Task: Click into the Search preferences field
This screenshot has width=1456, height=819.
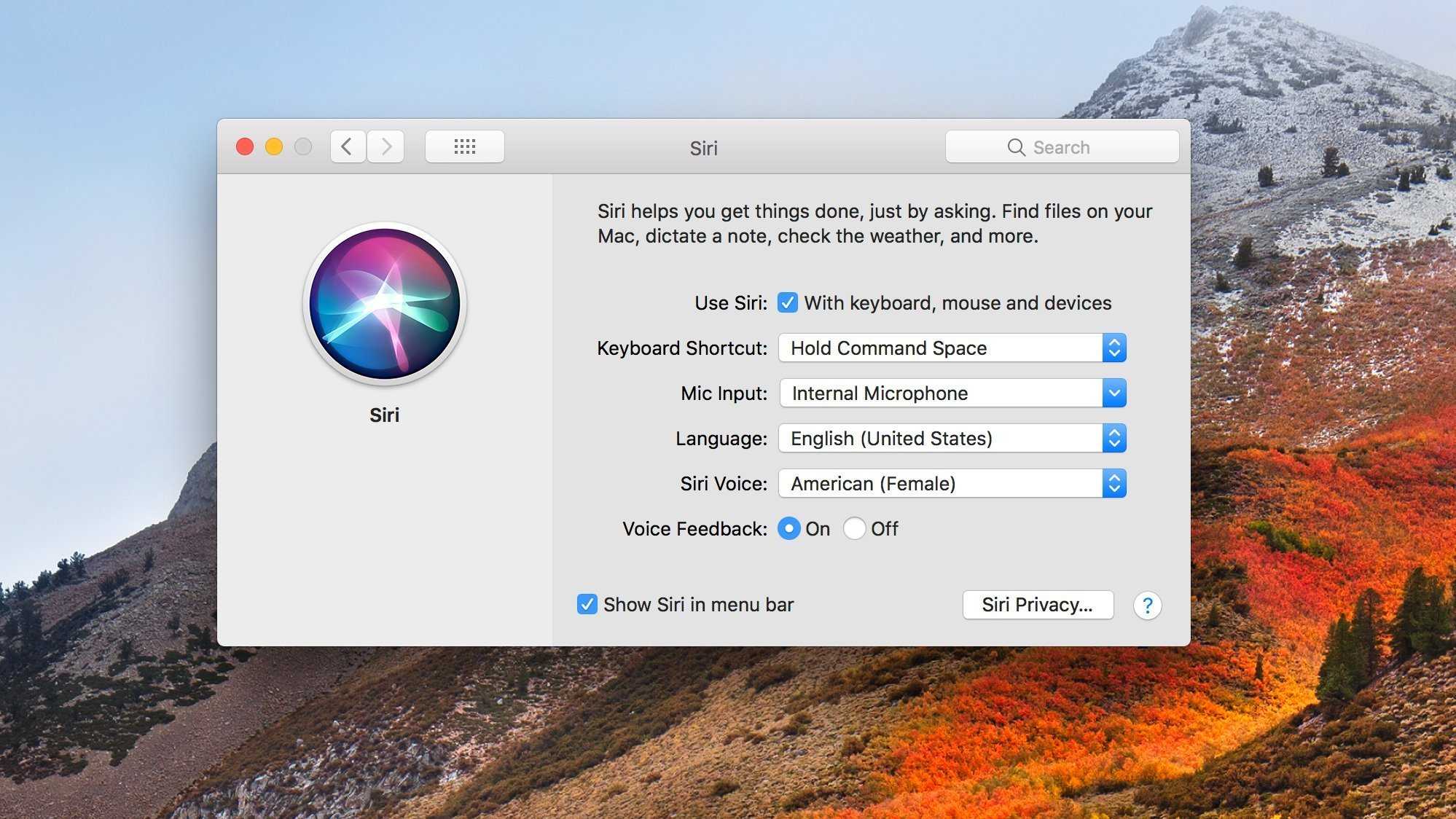Action: [1062, 146]
